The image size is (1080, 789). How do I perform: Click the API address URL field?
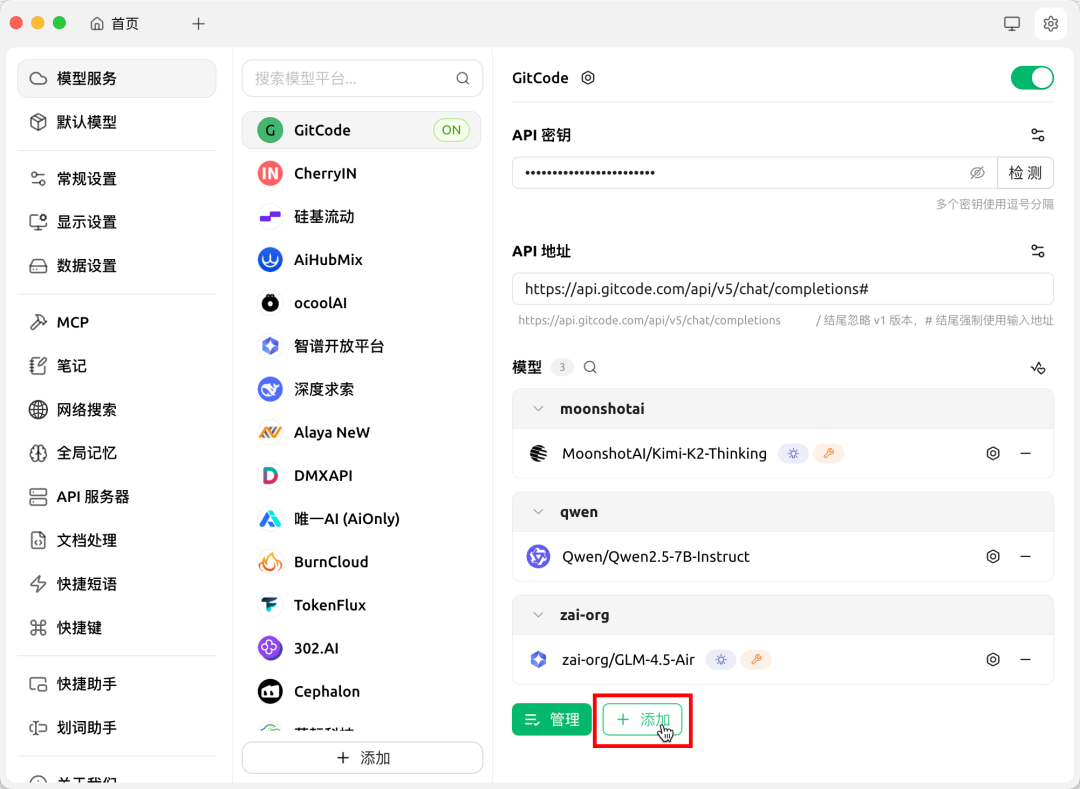pos(782,289)
